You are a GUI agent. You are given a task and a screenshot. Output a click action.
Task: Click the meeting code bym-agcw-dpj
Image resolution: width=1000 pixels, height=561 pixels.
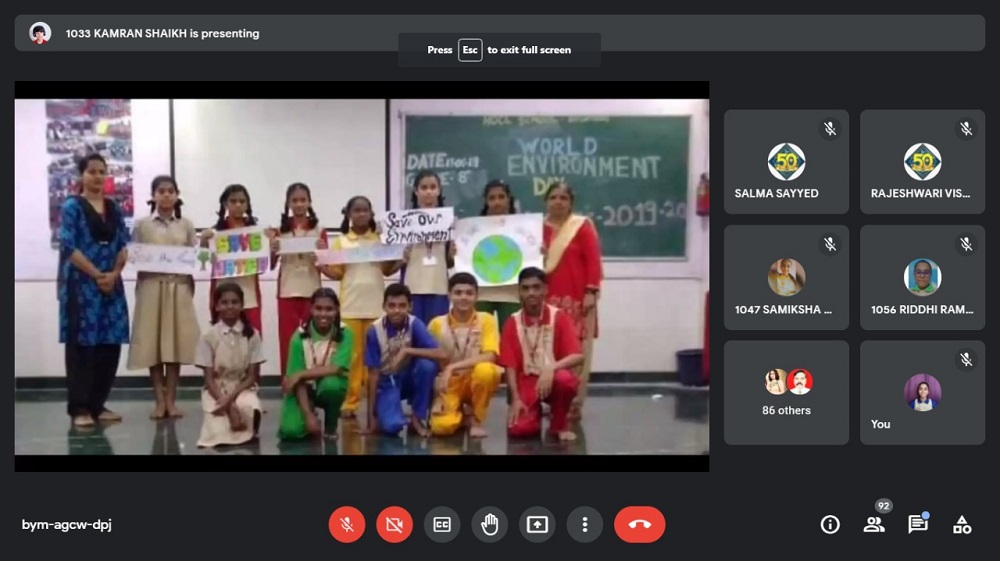(66, 525)
